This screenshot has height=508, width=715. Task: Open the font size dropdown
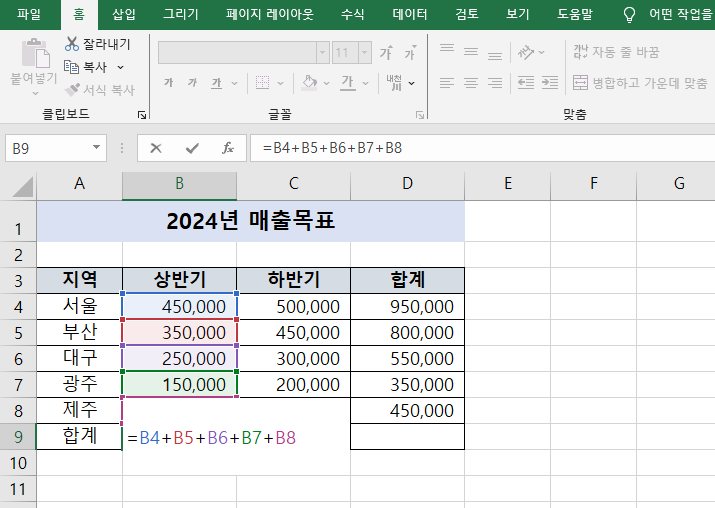pos(365,53)
